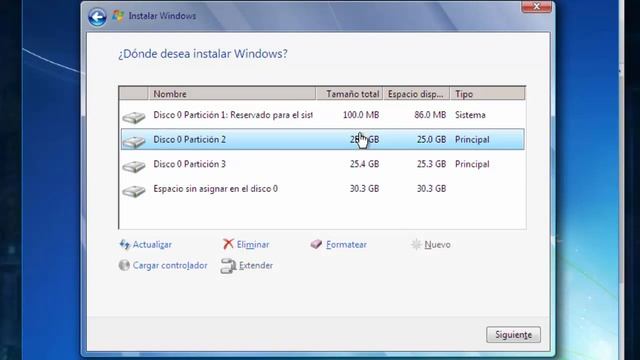The width and height of the screenshot is (640, 360).
Task: Click drive icon for Espacio sin asignar
Action: (133, 191)
